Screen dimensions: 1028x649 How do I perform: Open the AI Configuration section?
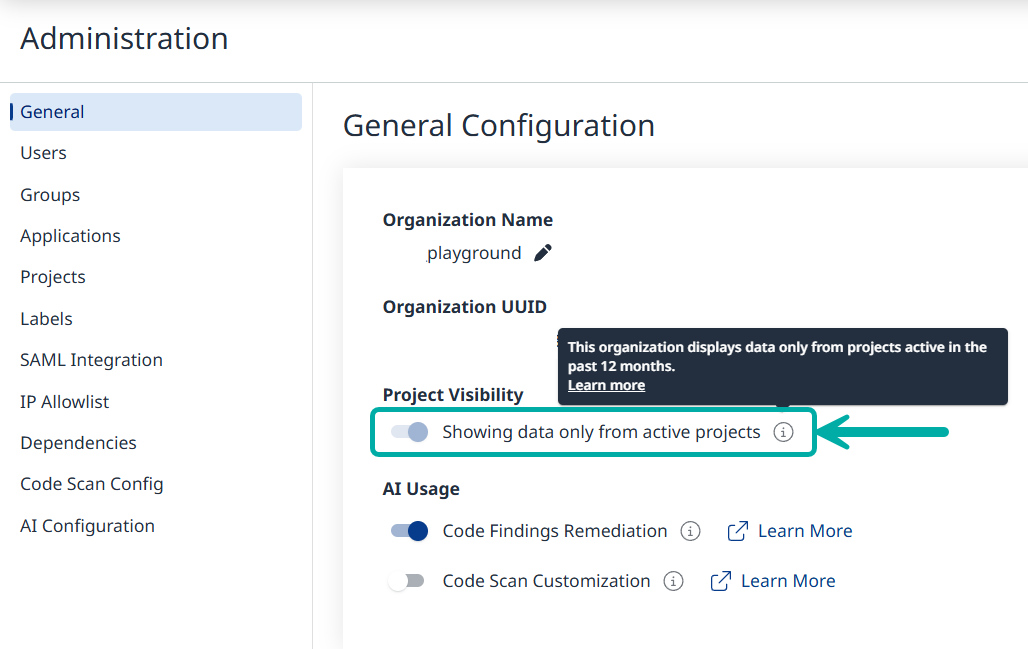[87, 526]
